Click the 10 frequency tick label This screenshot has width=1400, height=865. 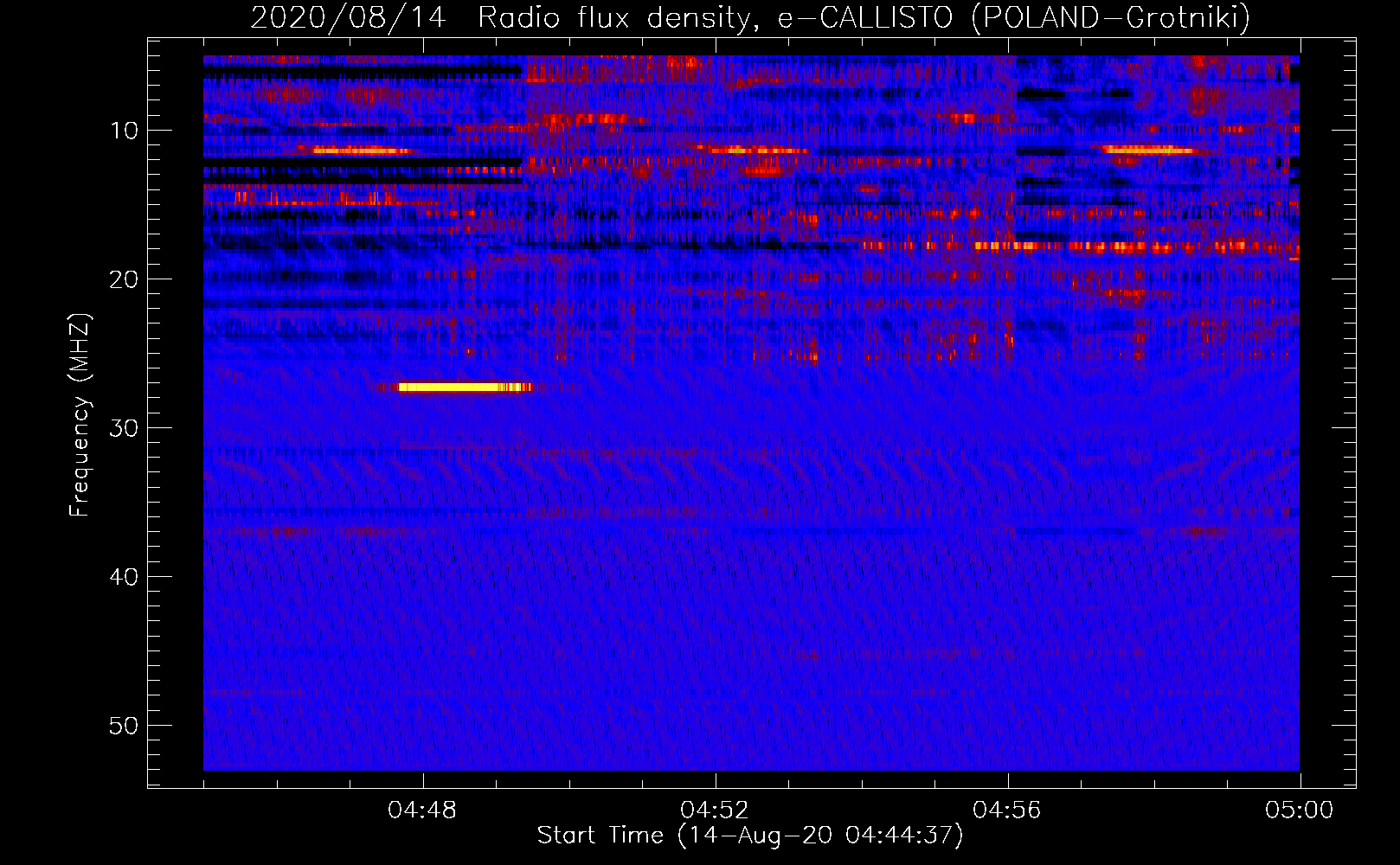pos(124,131)
